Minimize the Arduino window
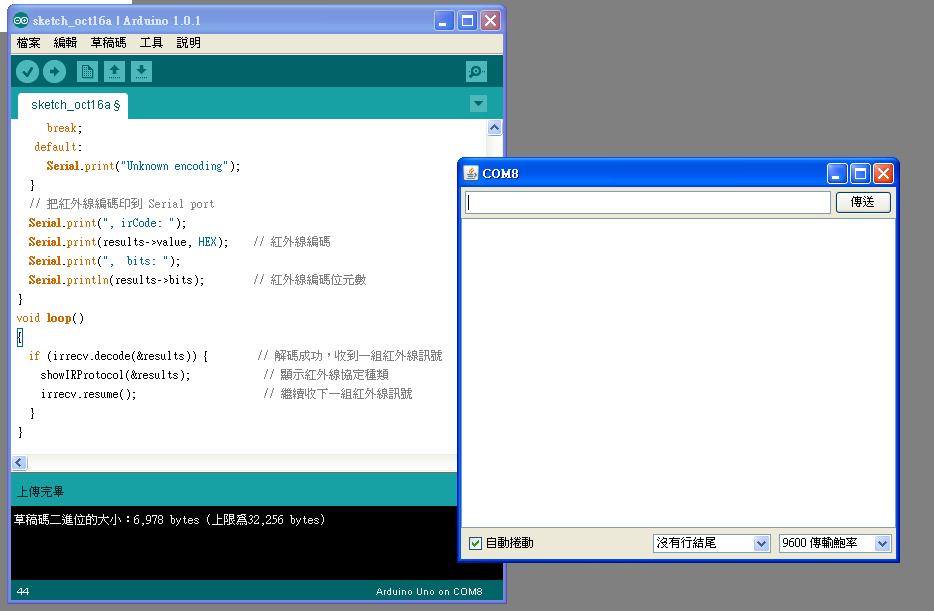 (444, 21)
